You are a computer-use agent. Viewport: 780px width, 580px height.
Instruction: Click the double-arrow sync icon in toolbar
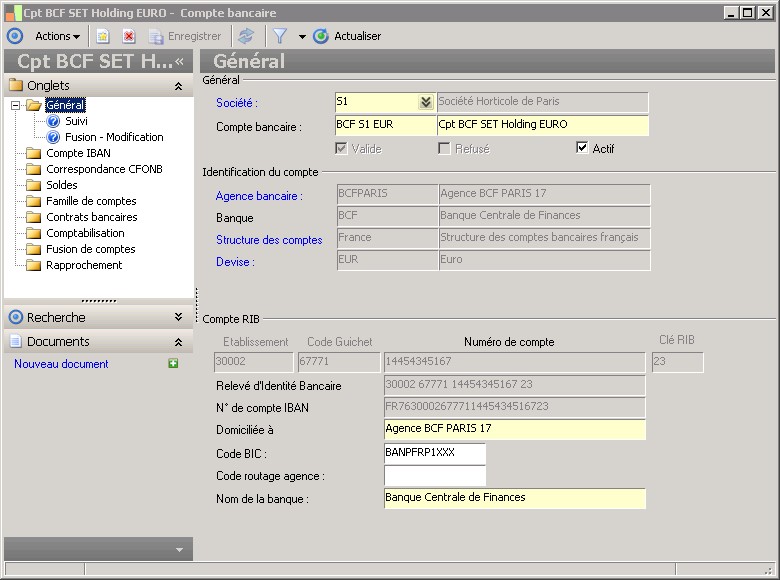tap(246, 36)
